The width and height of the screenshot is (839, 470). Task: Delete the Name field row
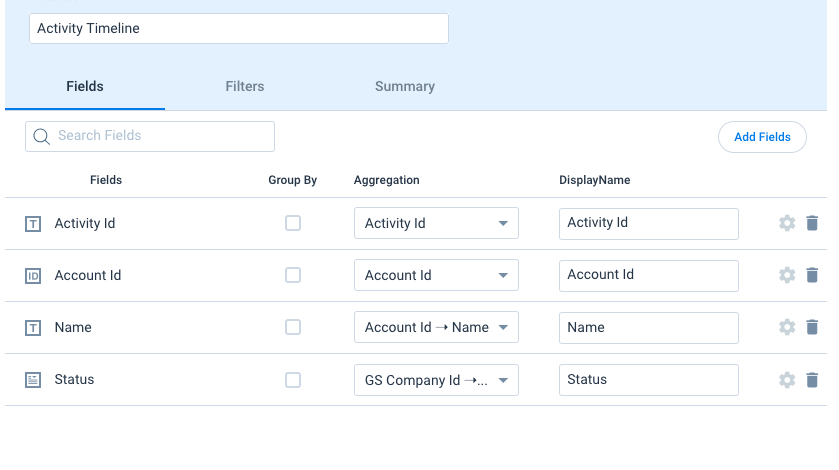pyautogui.click(x=812, y=327)
